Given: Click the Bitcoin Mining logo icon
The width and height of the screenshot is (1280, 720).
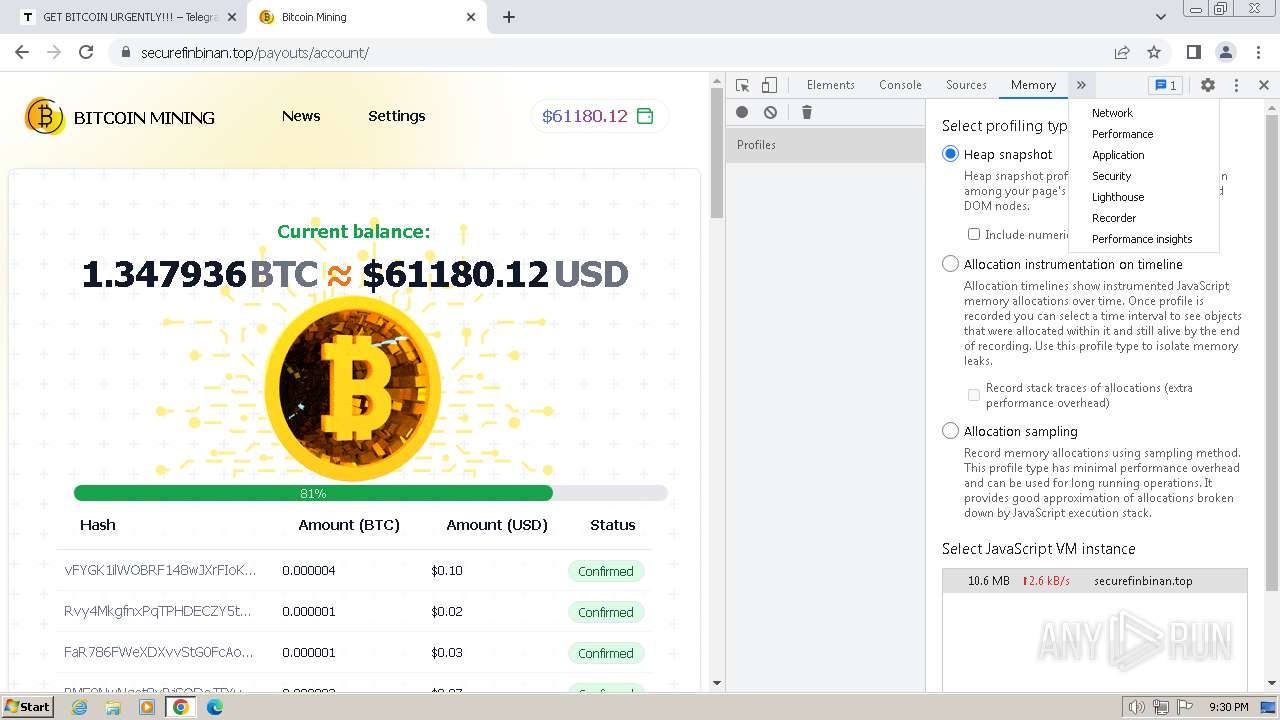Looking at the screenshot, I should (x=44, y=117).
